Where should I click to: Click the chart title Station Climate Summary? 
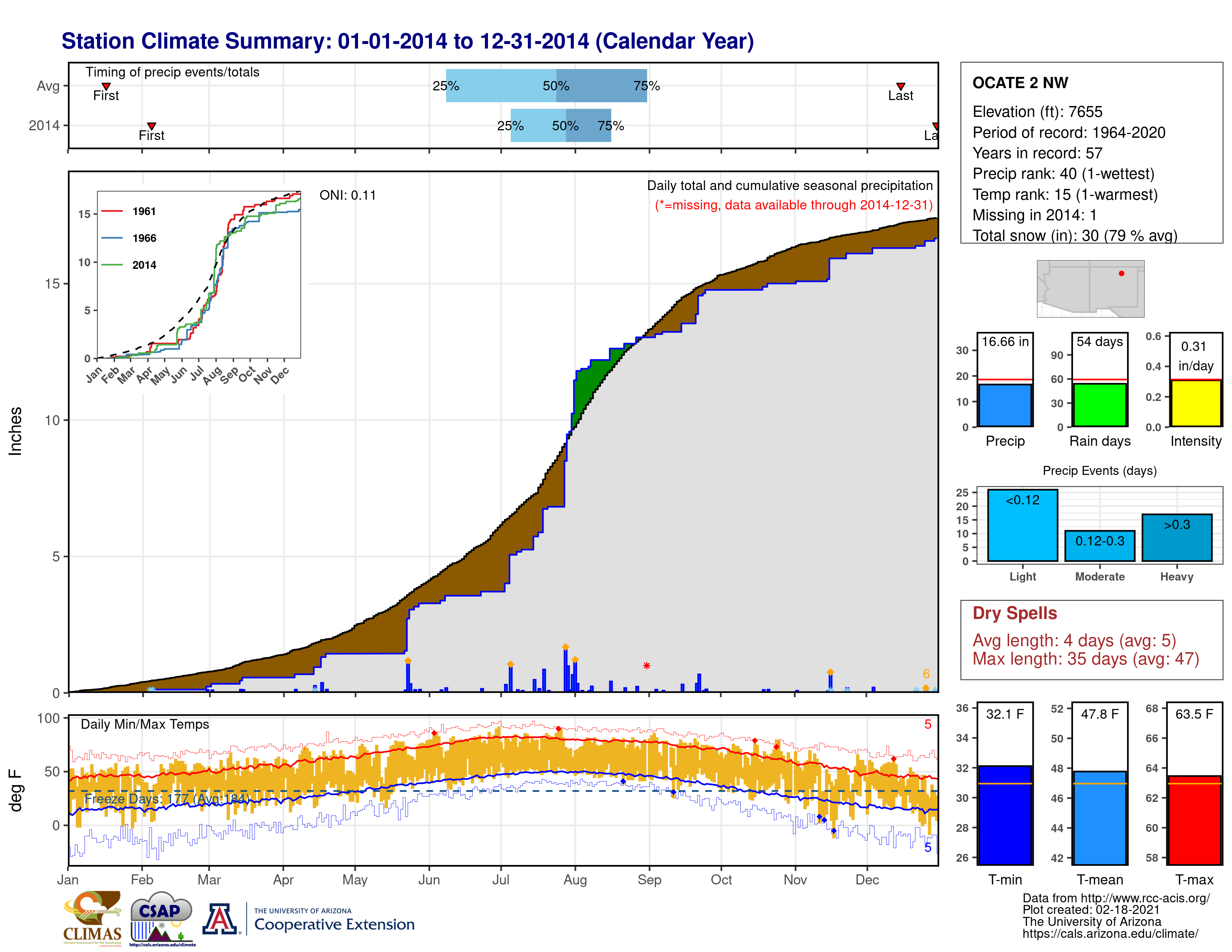click(408, 41)
